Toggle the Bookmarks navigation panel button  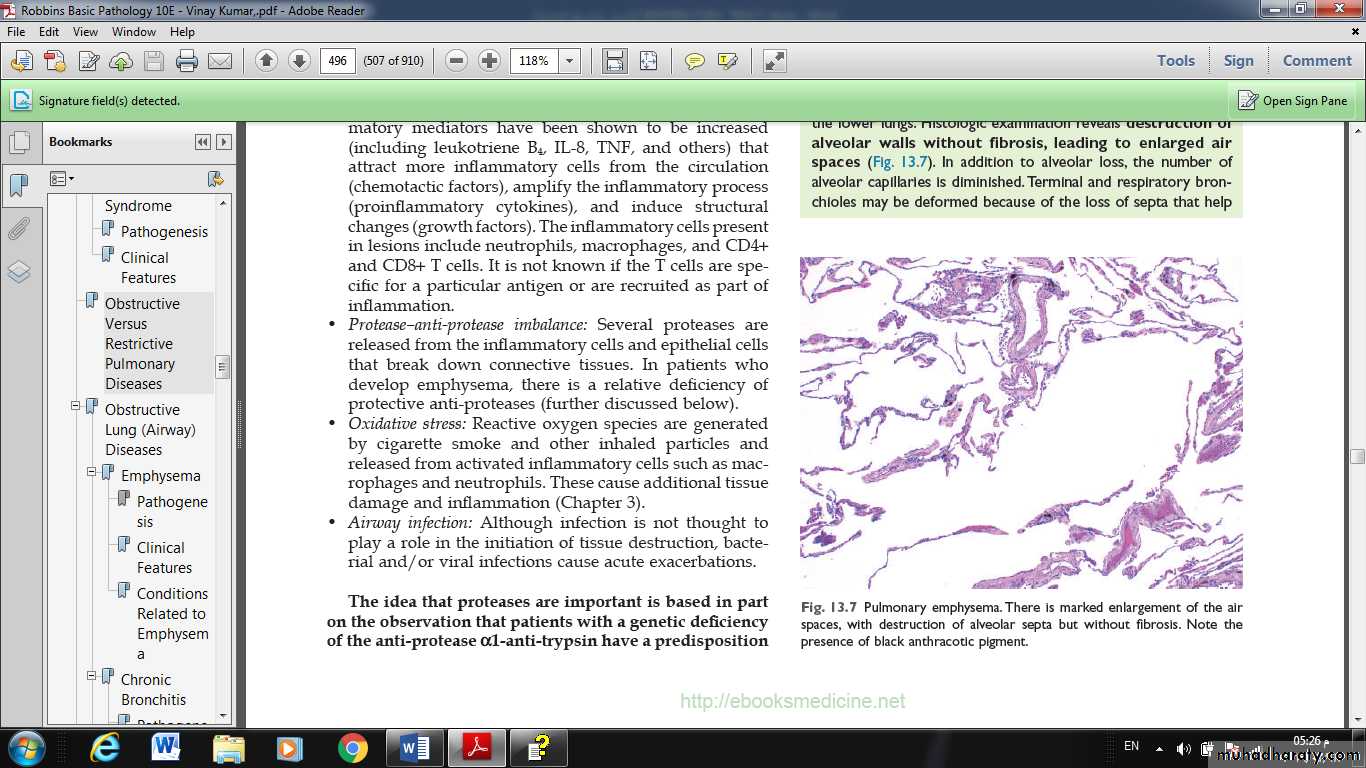pos(19,185)
